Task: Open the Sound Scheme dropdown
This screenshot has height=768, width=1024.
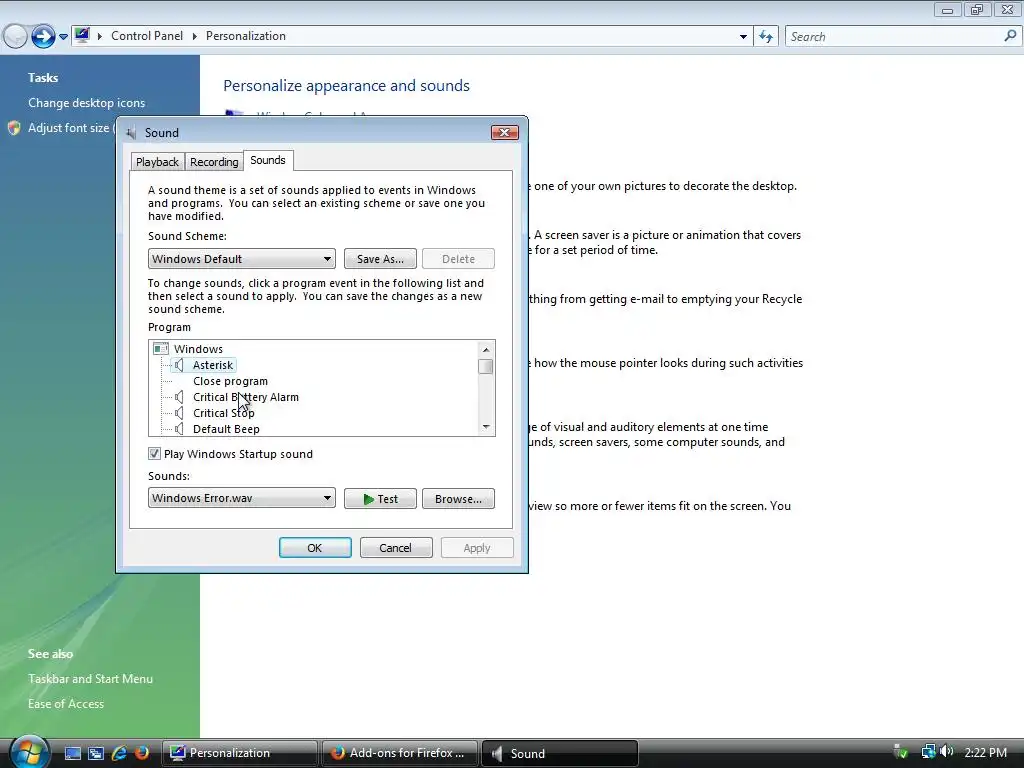Action: click(x=242, y=259)
